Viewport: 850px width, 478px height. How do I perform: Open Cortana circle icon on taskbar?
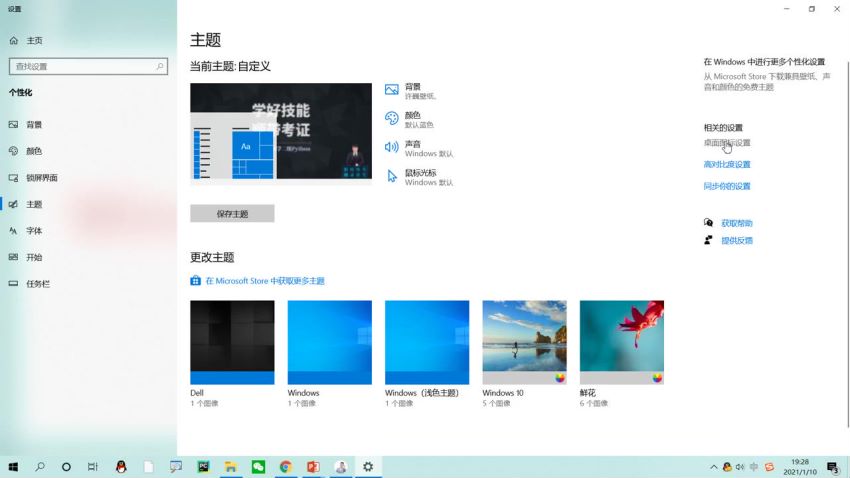click(x=66, y=467)
